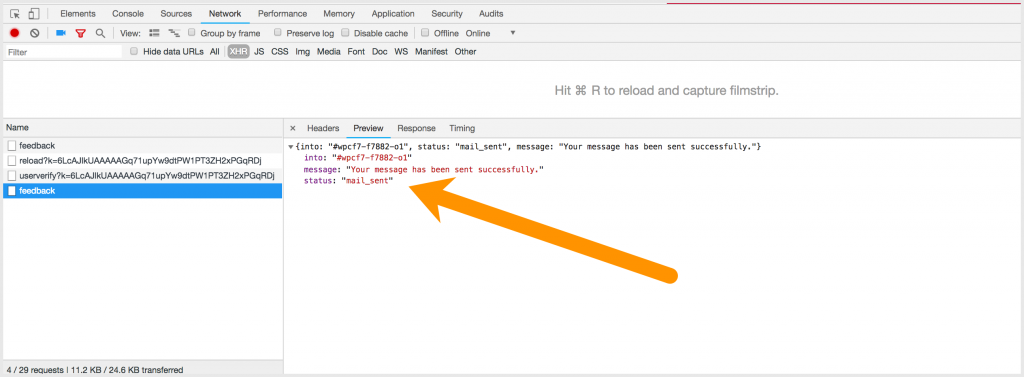The height and width of the screenshot is (377, 1024).
Task: Open the Audits tab
Action: 491,14
